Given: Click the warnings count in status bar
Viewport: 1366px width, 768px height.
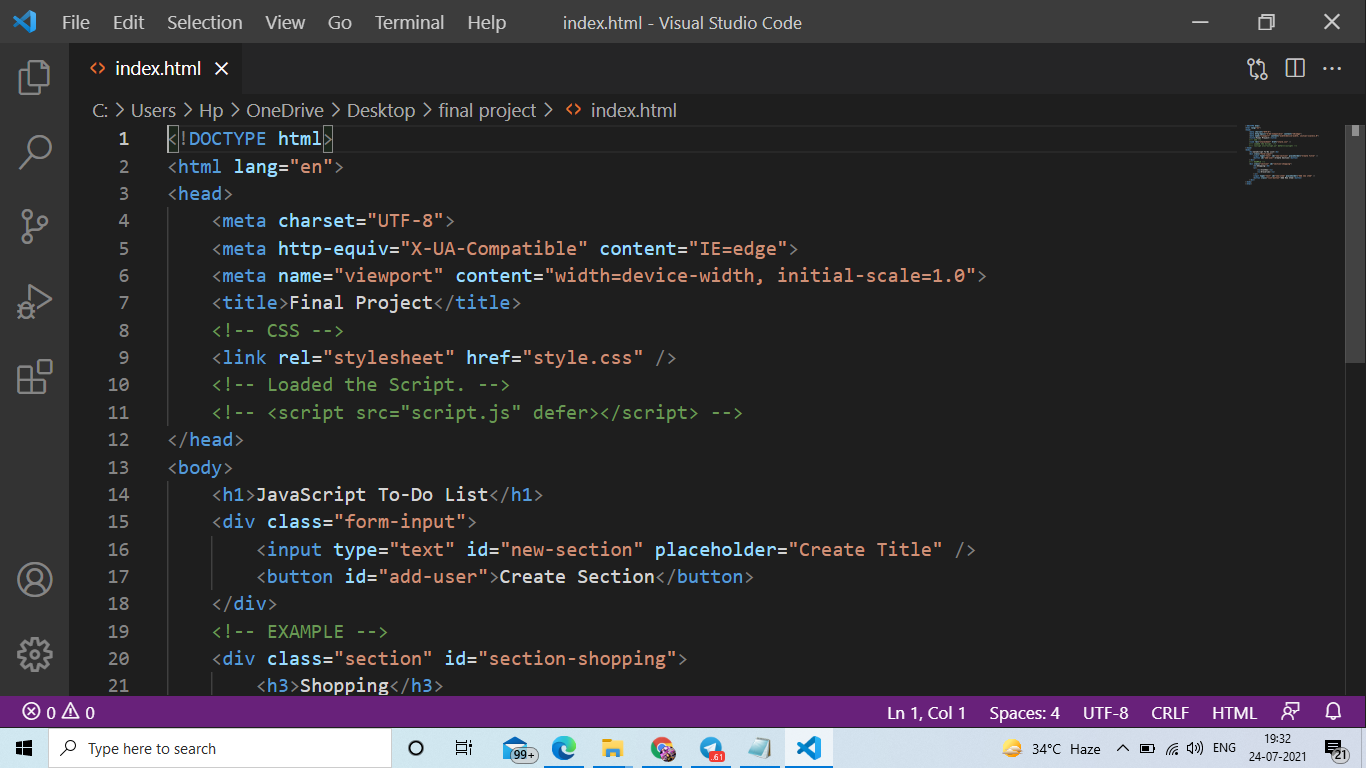Looking at the screenshot, I should (x=78, y=713).
